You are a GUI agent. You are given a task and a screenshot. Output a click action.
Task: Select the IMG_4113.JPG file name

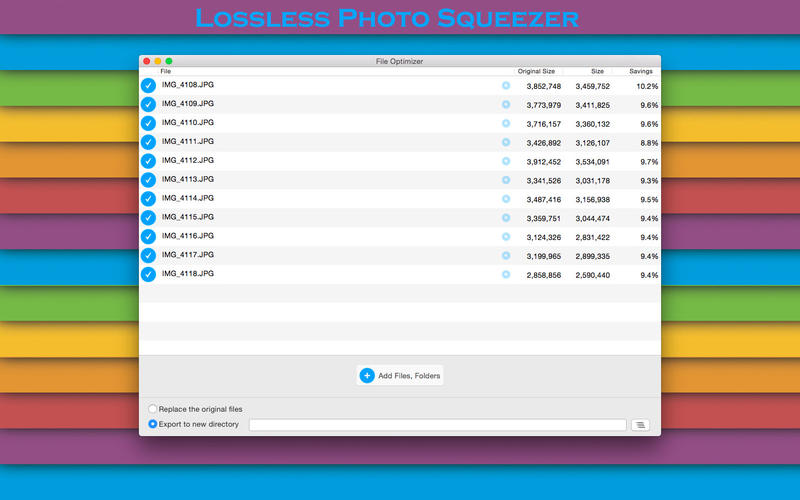(x=188, y=179)
